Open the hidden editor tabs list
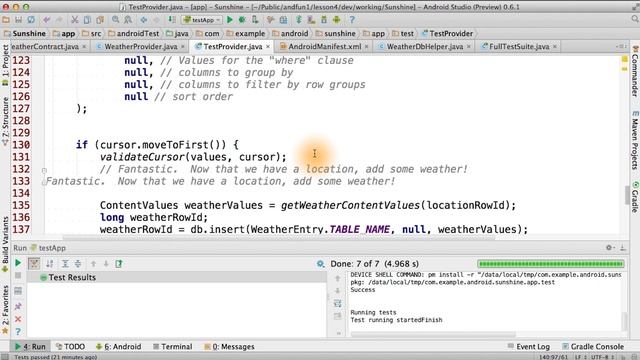The image size is (640, 360). coord(621,47)
